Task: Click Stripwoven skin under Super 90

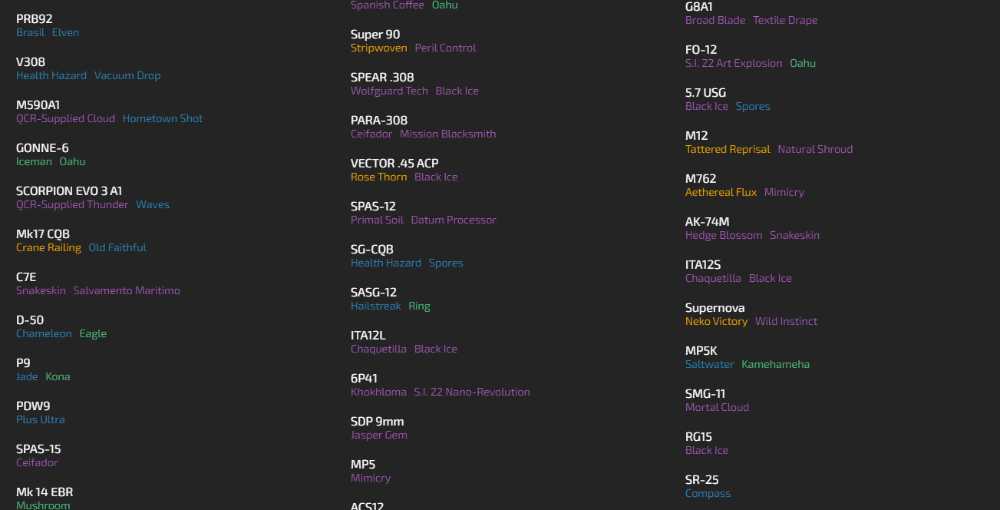Action: 379,48
